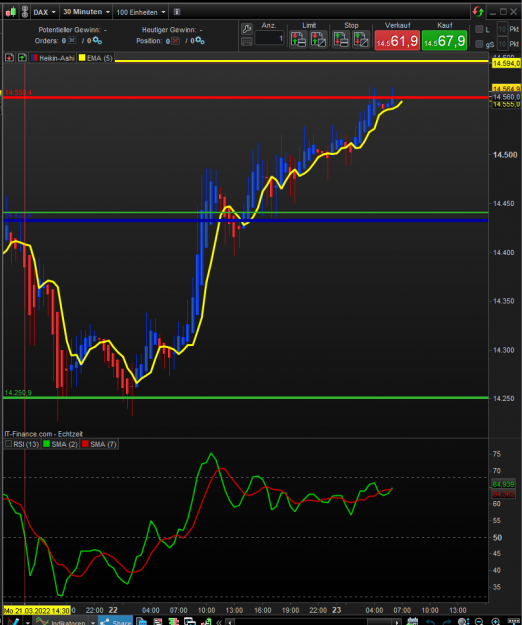Open the Orders gear settings icon

point(97,40)
